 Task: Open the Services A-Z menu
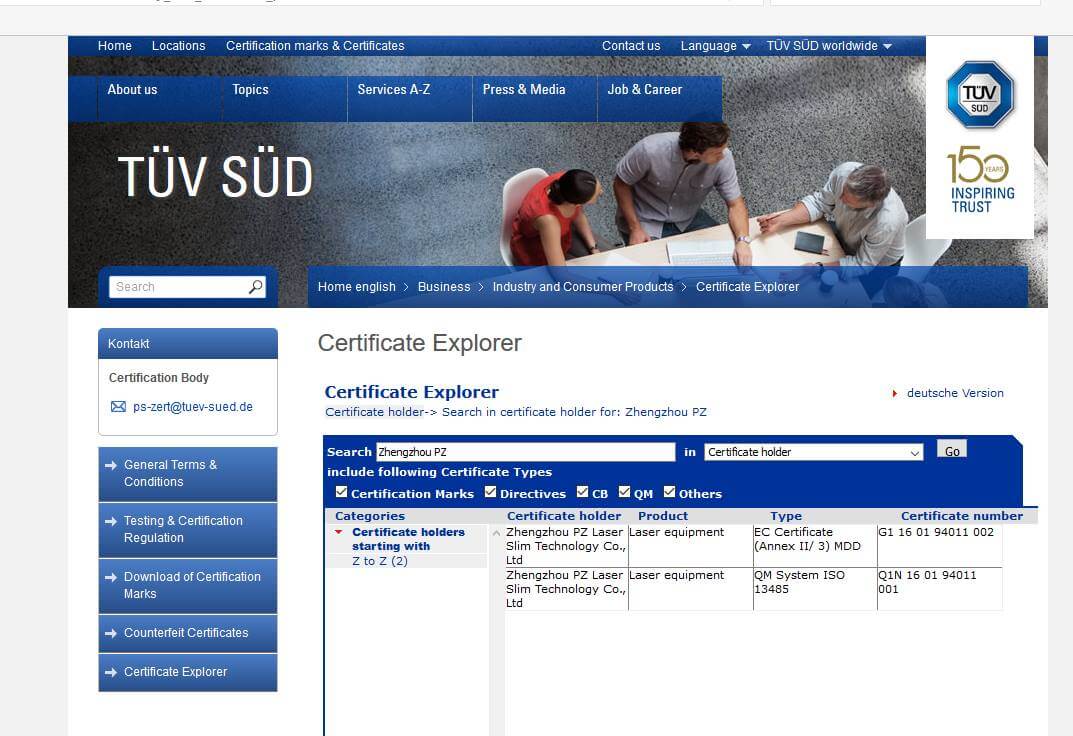pos(393,90)
